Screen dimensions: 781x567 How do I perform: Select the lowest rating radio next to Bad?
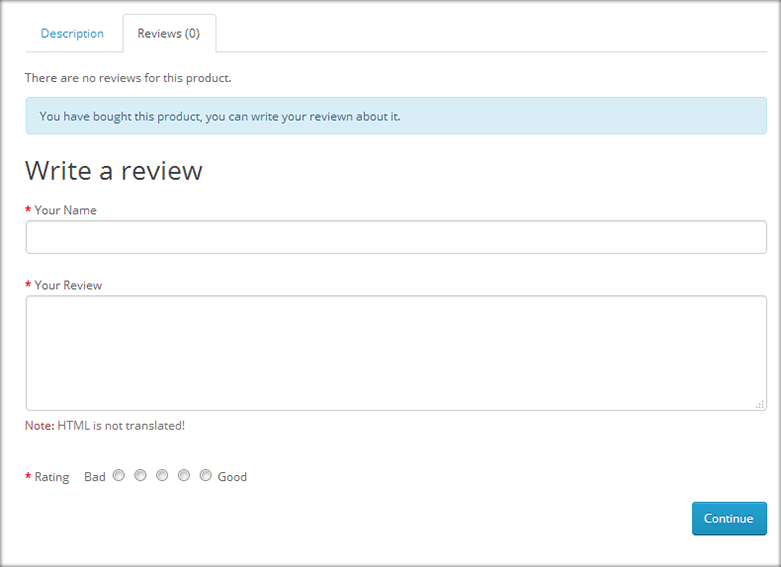119,475
